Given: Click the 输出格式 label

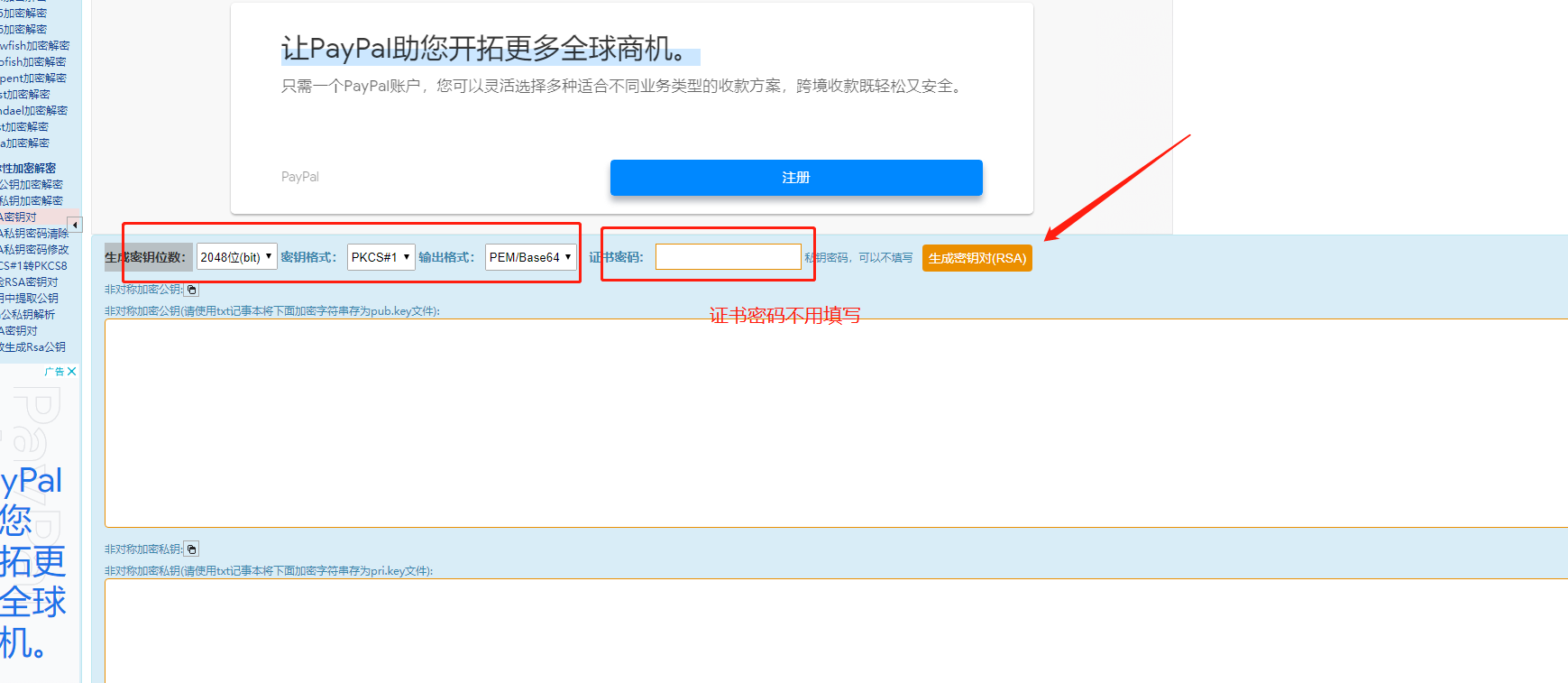Looking at the screenshot, I should pos(446,257).
